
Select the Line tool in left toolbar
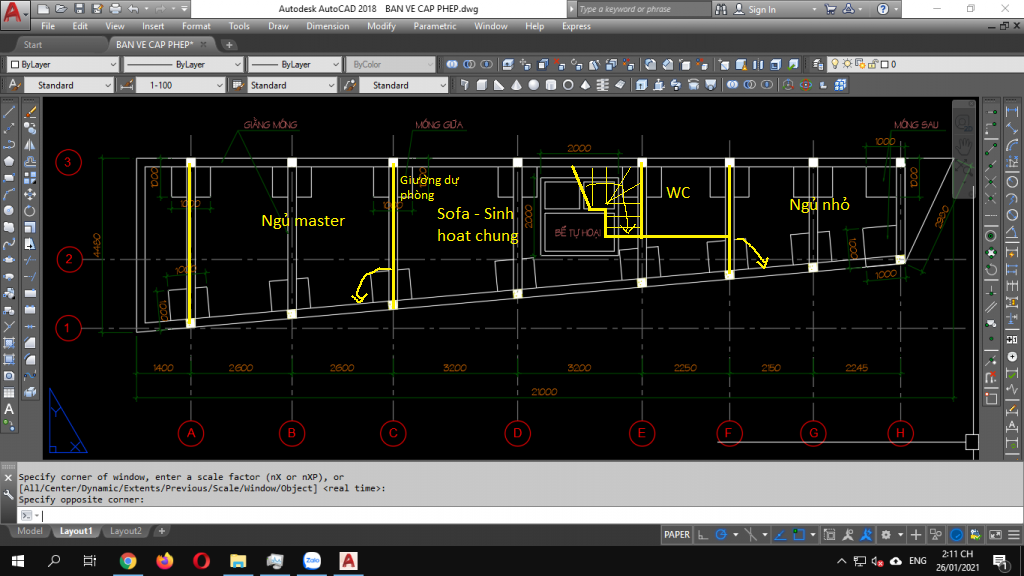[x=9, y=112]
